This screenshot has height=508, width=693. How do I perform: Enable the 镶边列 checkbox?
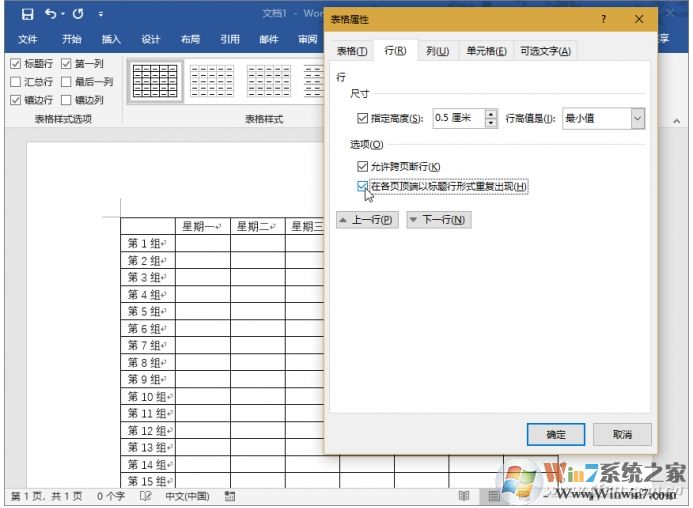(x=66, y=100)
